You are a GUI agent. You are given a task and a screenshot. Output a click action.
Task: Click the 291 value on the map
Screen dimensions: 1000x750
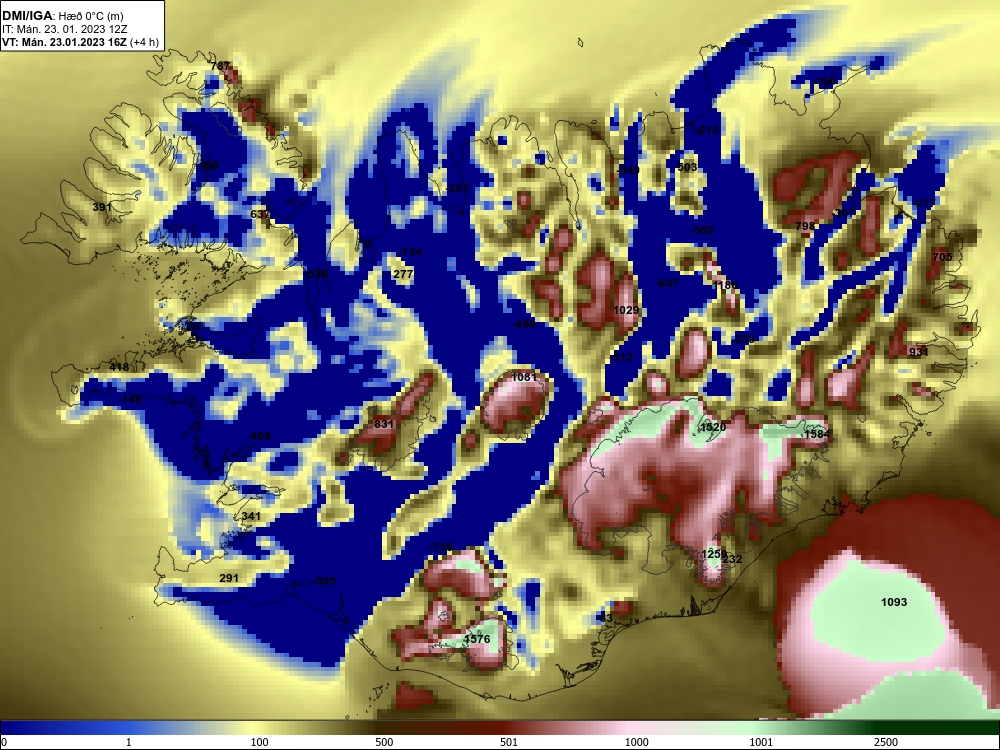[x=229, y=578]
